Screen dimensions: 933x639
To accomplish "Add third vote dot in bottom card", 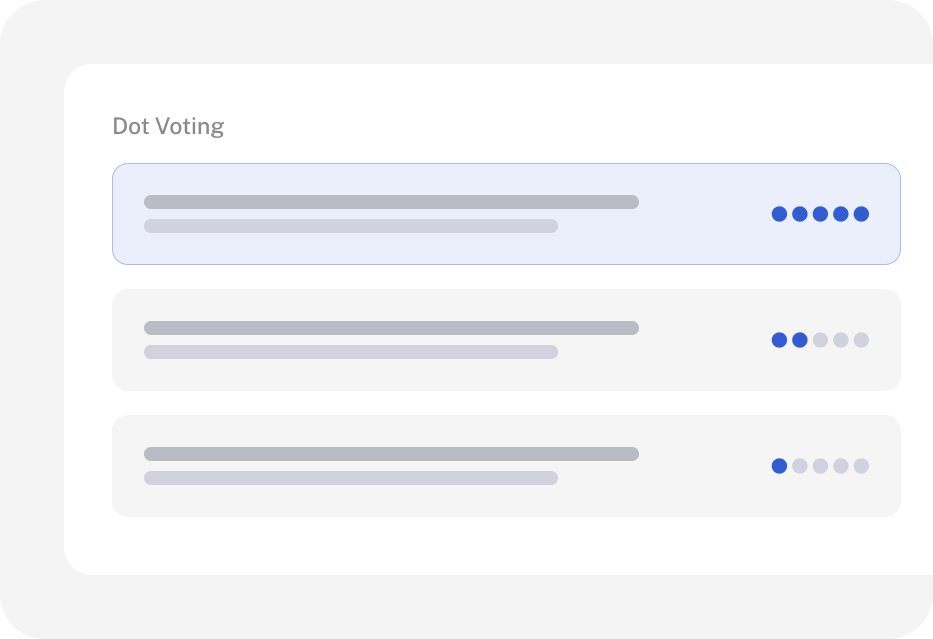I will (x=821, y=466).
